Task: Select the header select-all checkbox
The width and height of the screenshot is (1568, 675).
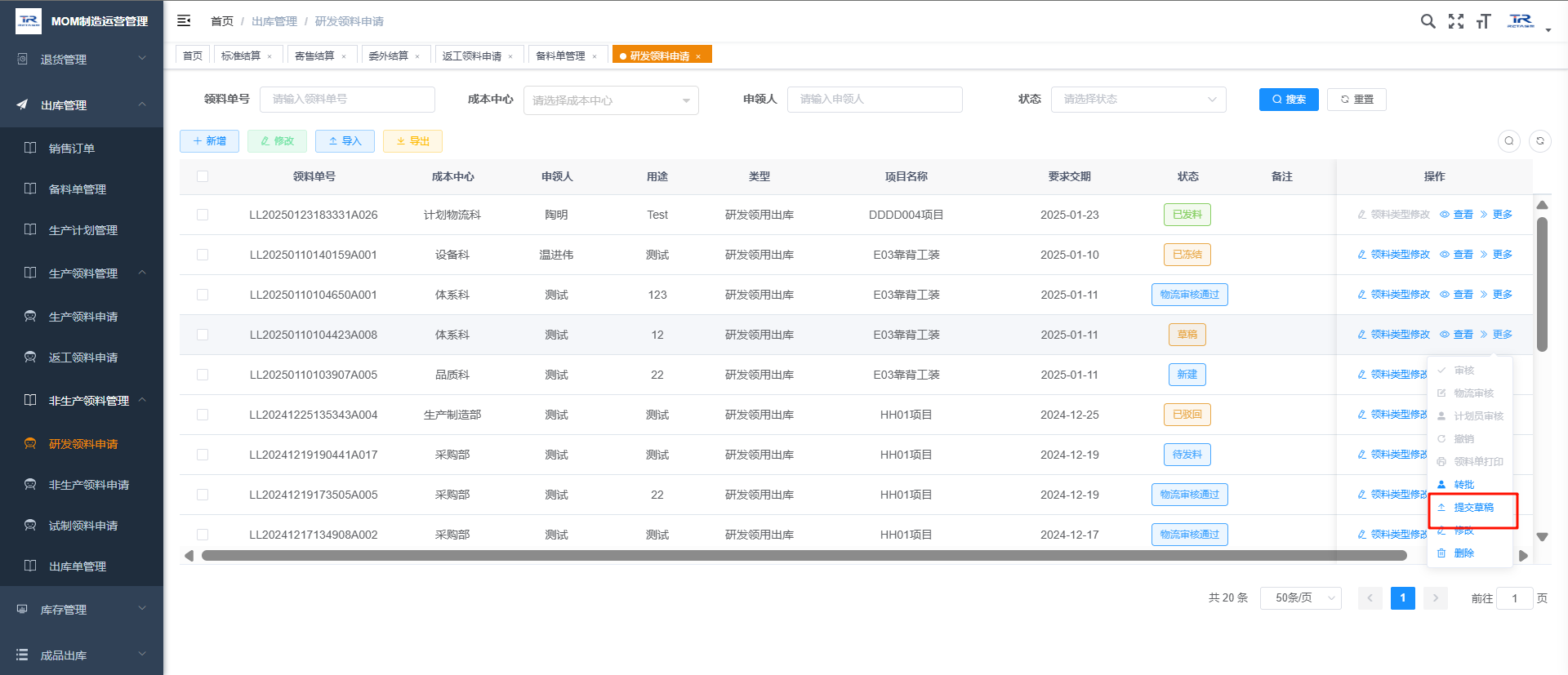Action: 203,176
